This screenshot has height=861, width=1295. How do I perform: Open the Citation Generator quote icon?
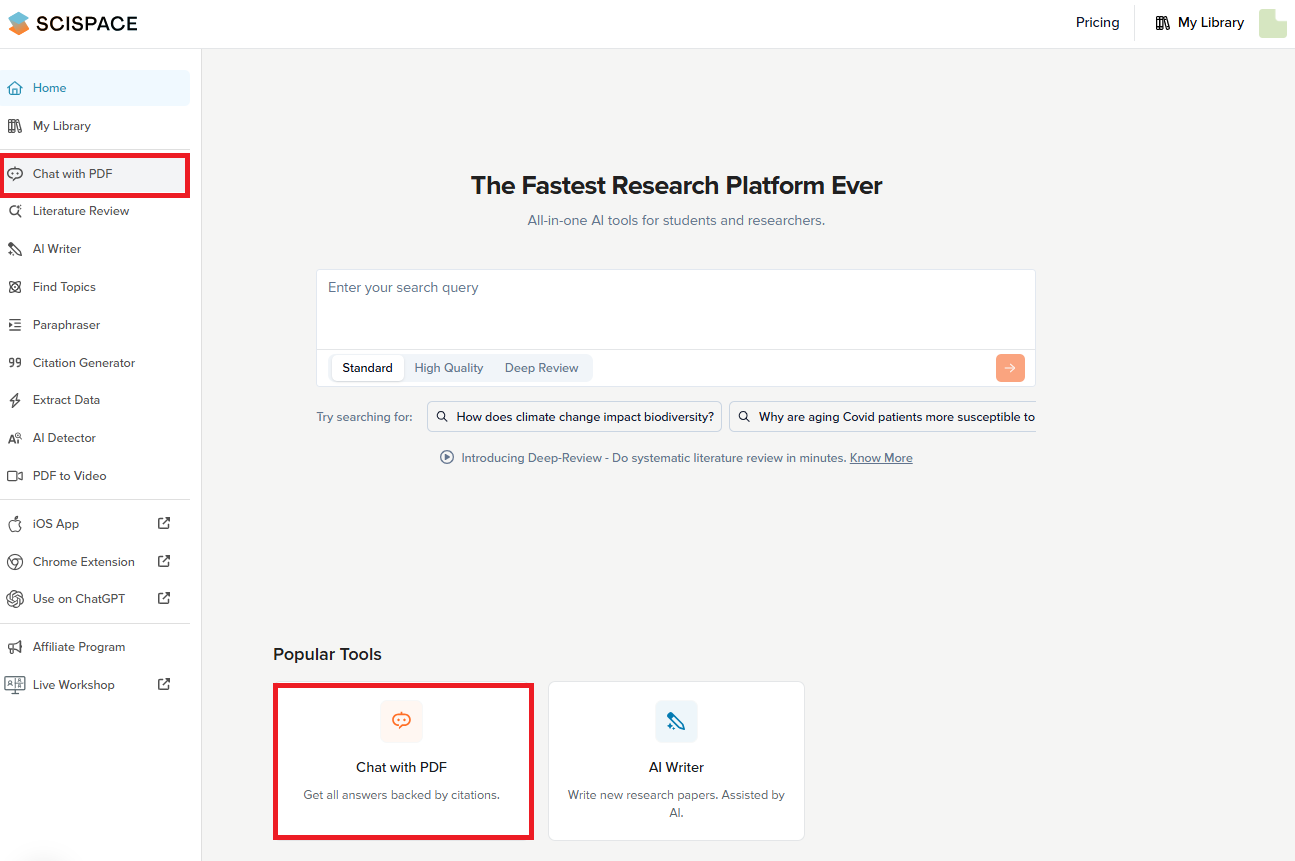click(15, 363)
